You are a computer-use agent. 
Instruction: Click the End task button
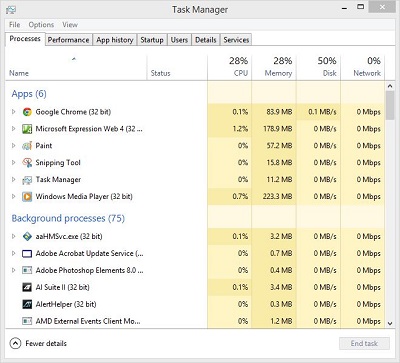[364, 343]
